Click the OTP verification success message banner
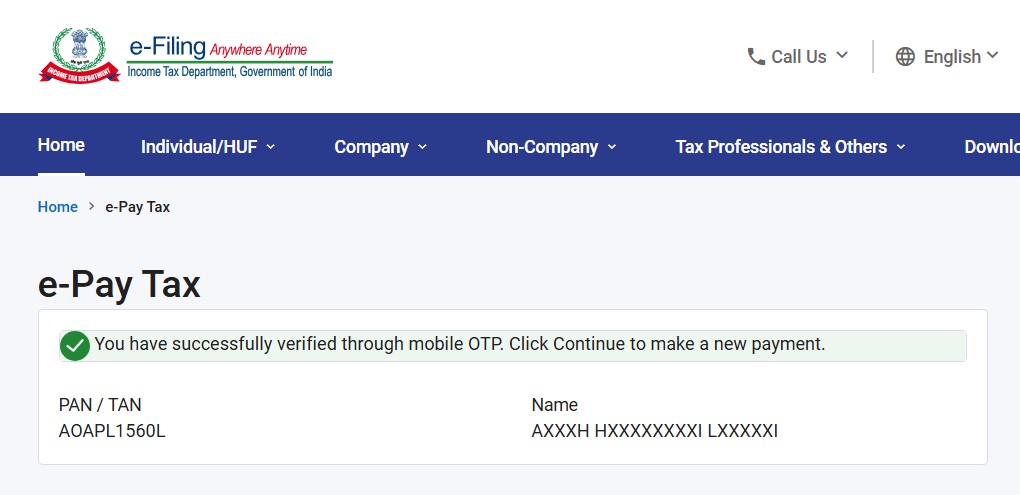Viewport: 1020px width, 495px height. click(x=513, y=346)
